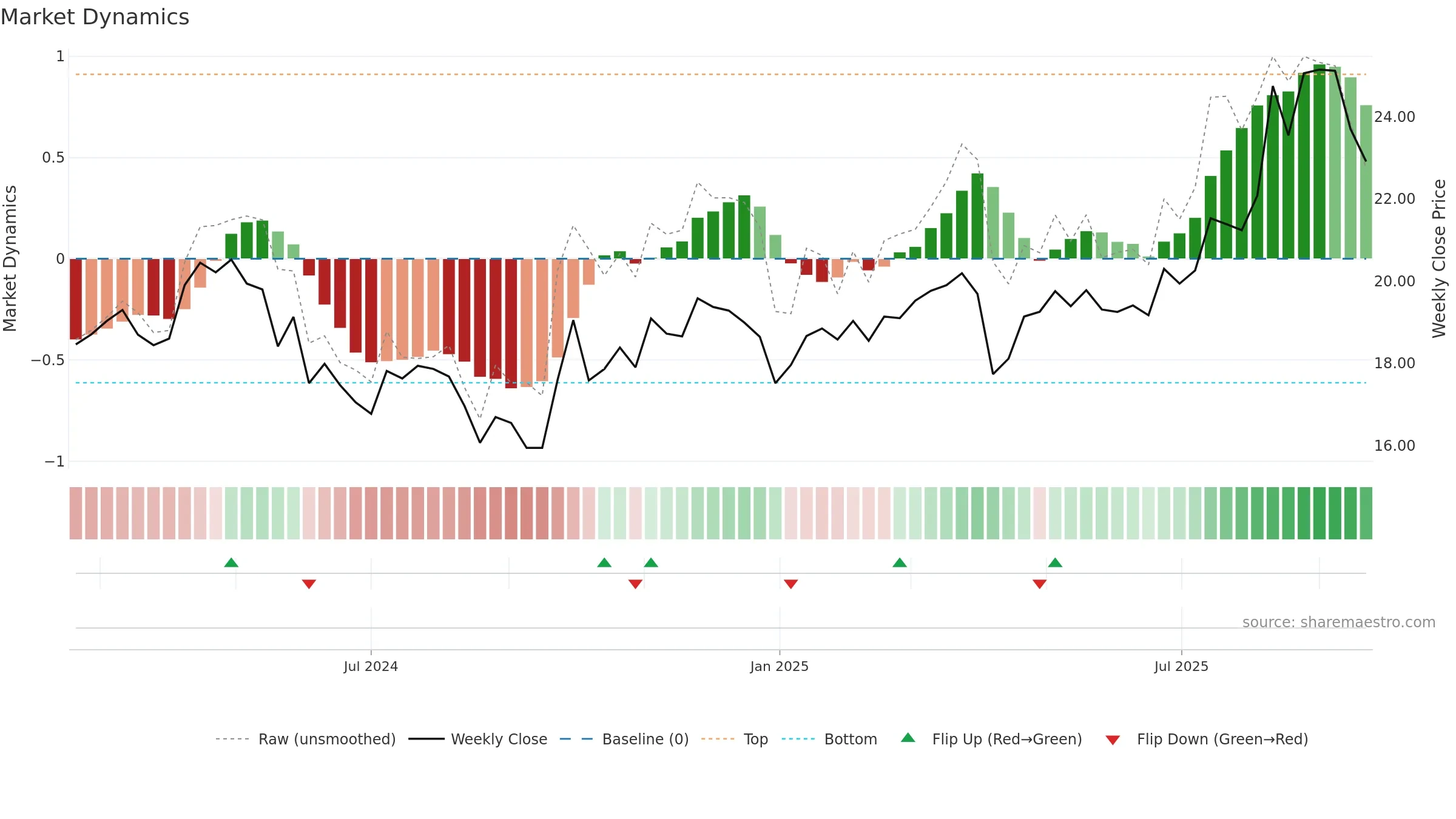This screenshot has height=819, width=1456.
Task: Select the Flip Down marker just after Jan 2025
Action: point(790,584)
